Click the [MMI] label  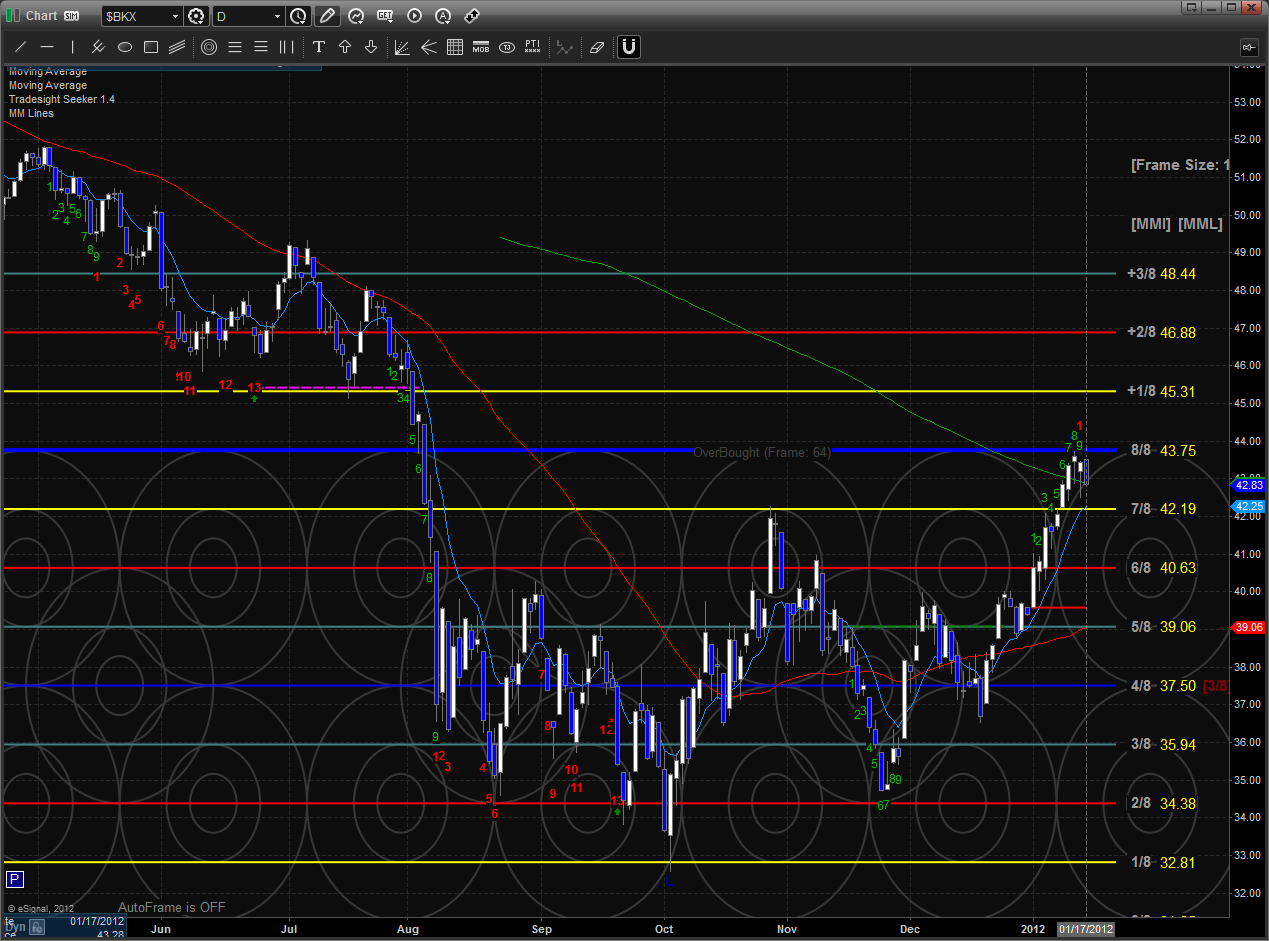(x=1152, y=224)
